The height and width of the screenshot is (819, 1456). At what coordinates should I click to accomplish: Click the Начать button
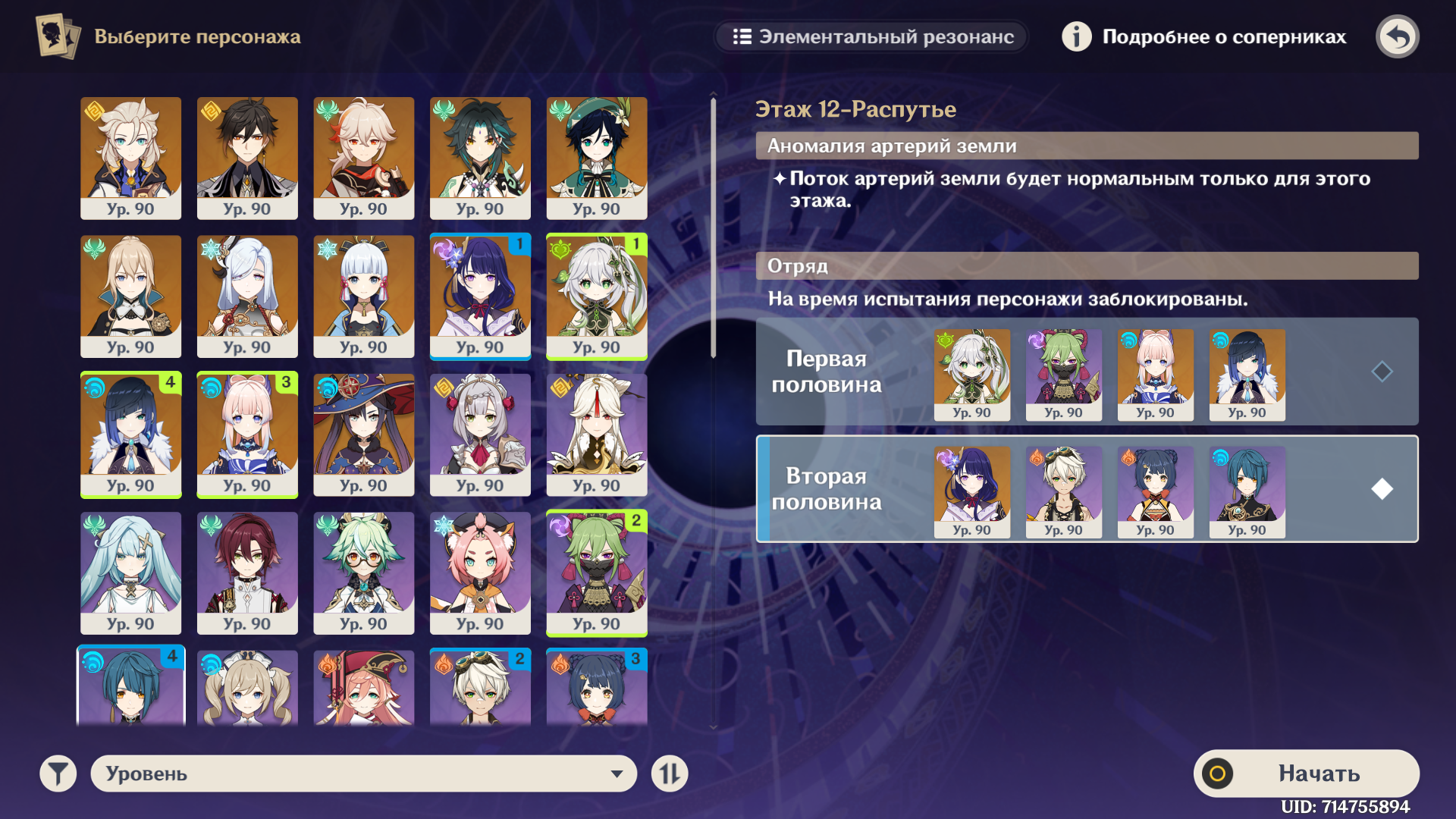pos(1306,773)
